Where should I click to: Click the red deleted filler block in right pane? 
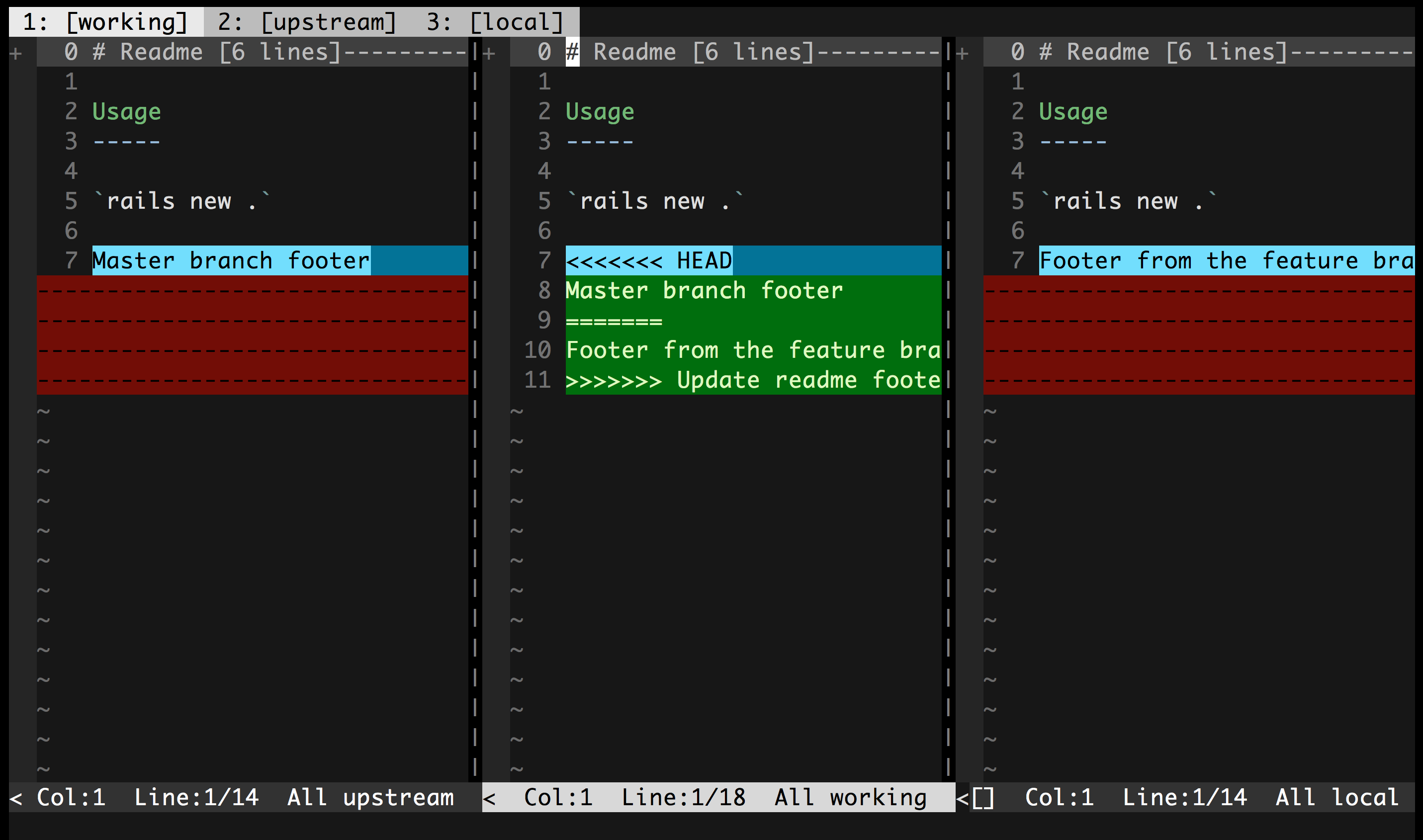[1198, 335]
